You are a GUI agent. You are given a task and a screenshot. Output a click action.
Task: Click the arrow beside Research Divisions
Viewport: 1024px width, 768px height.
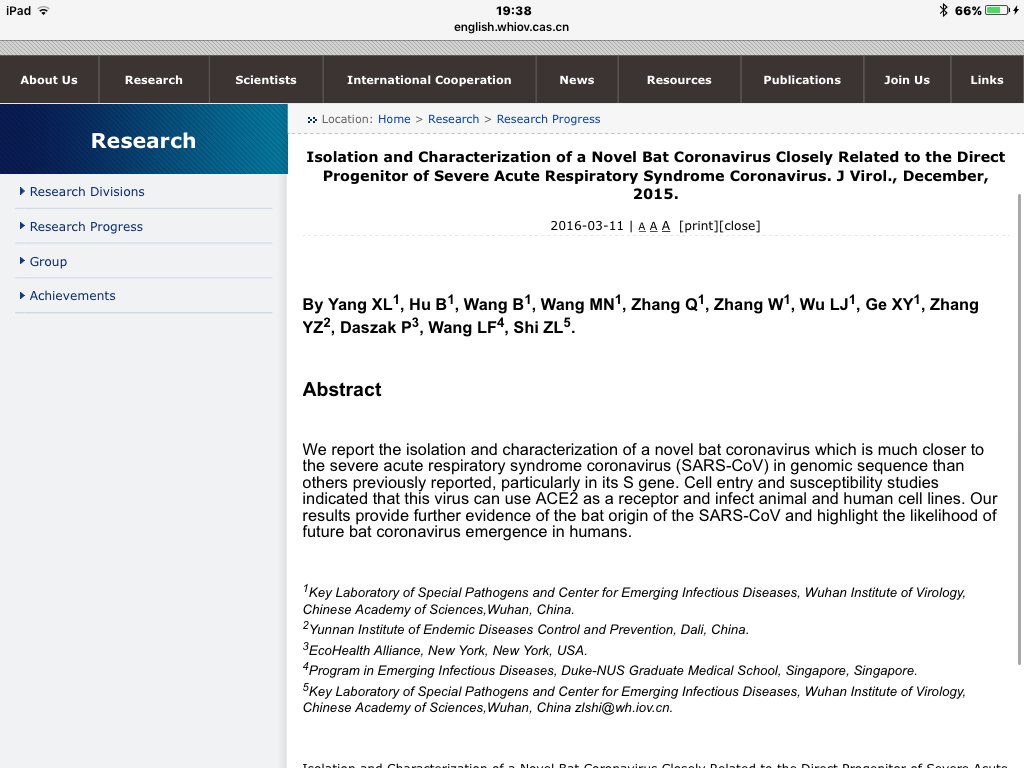tap(22, 191)
